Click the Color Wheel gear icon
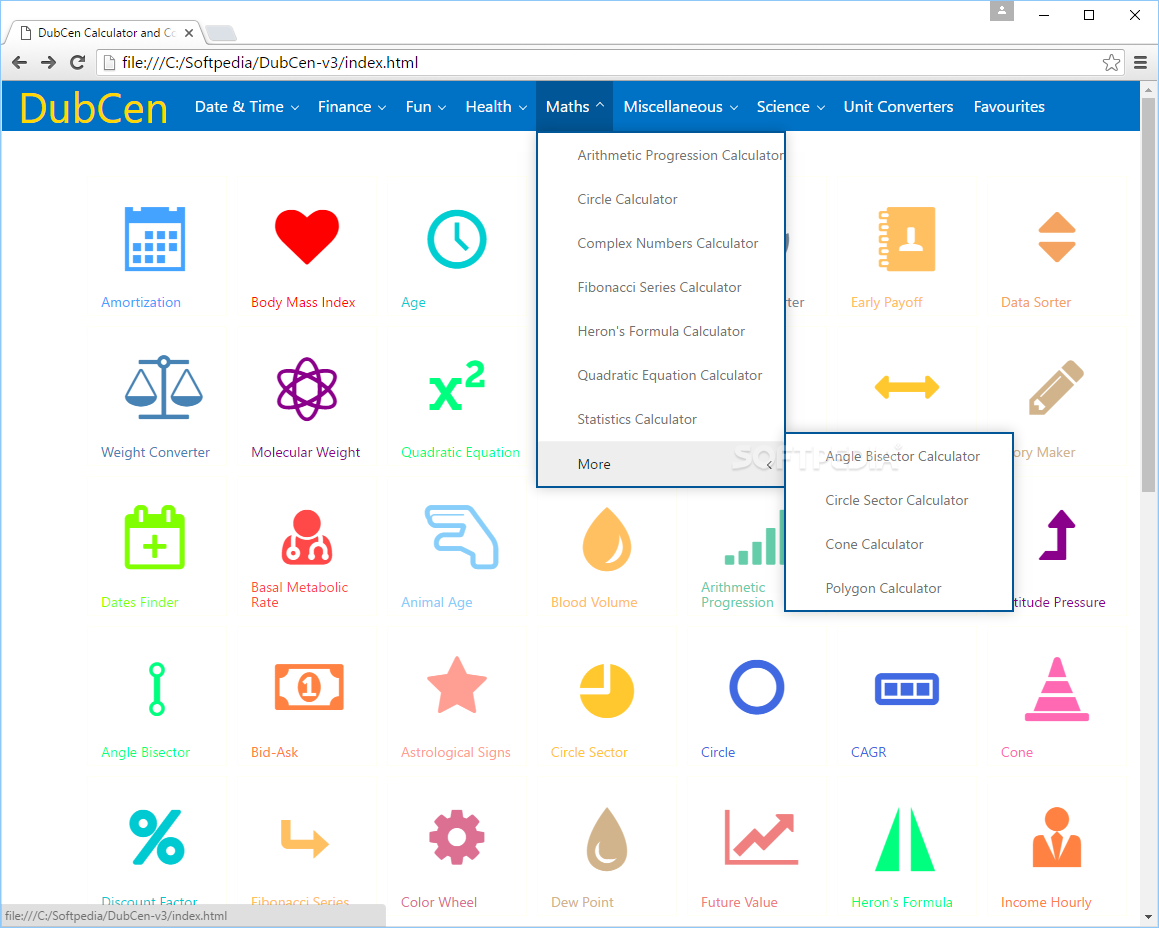This screenshot has width=1159, height=928. click(x=457, y=837)
